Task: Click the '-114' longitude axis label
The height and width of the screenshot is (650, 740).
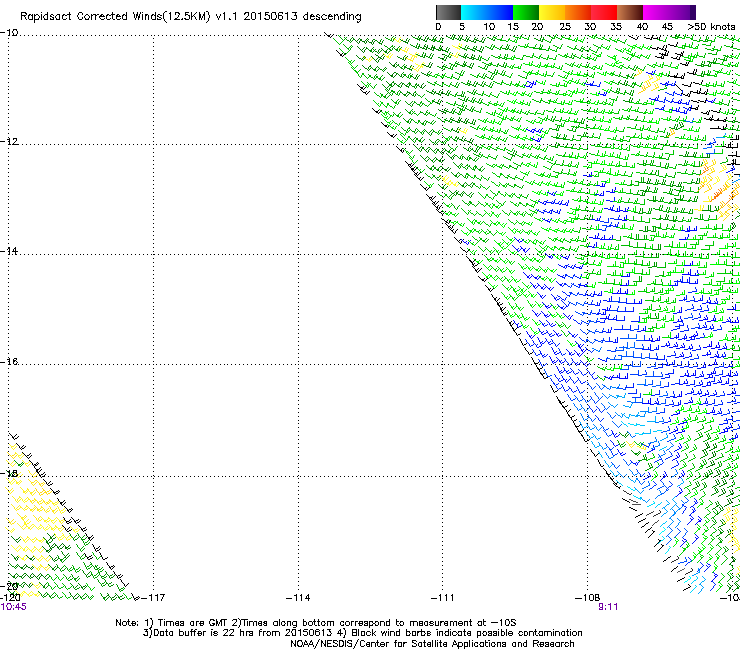Action: [298, 598]
